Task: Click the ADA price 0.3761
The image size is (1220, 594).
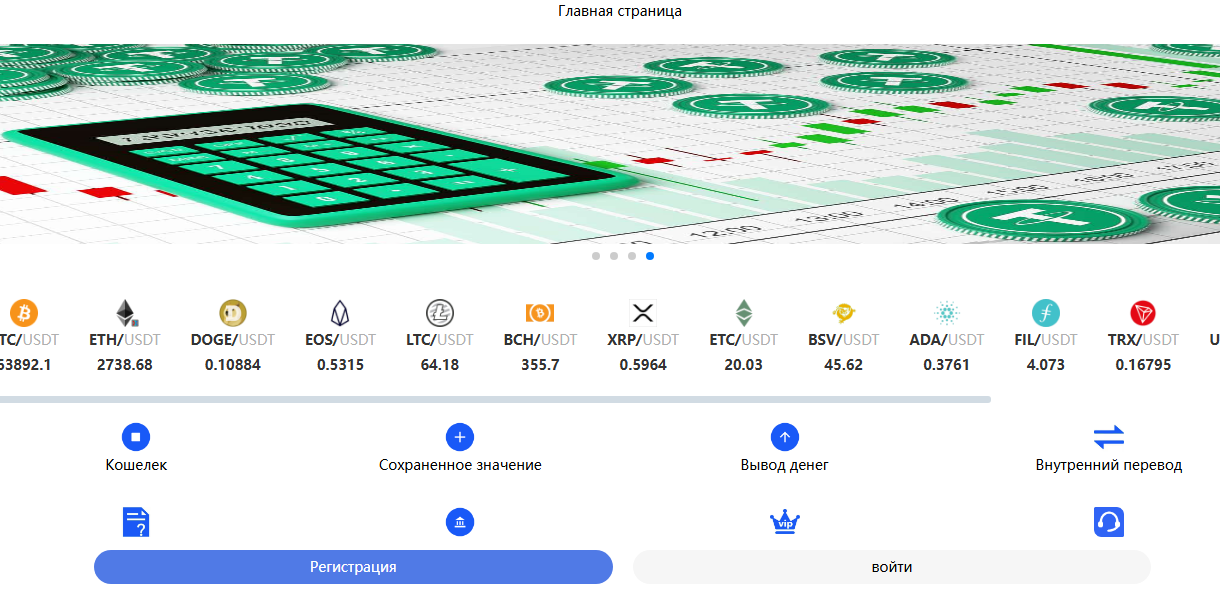Action: click(x=946, y=365)
